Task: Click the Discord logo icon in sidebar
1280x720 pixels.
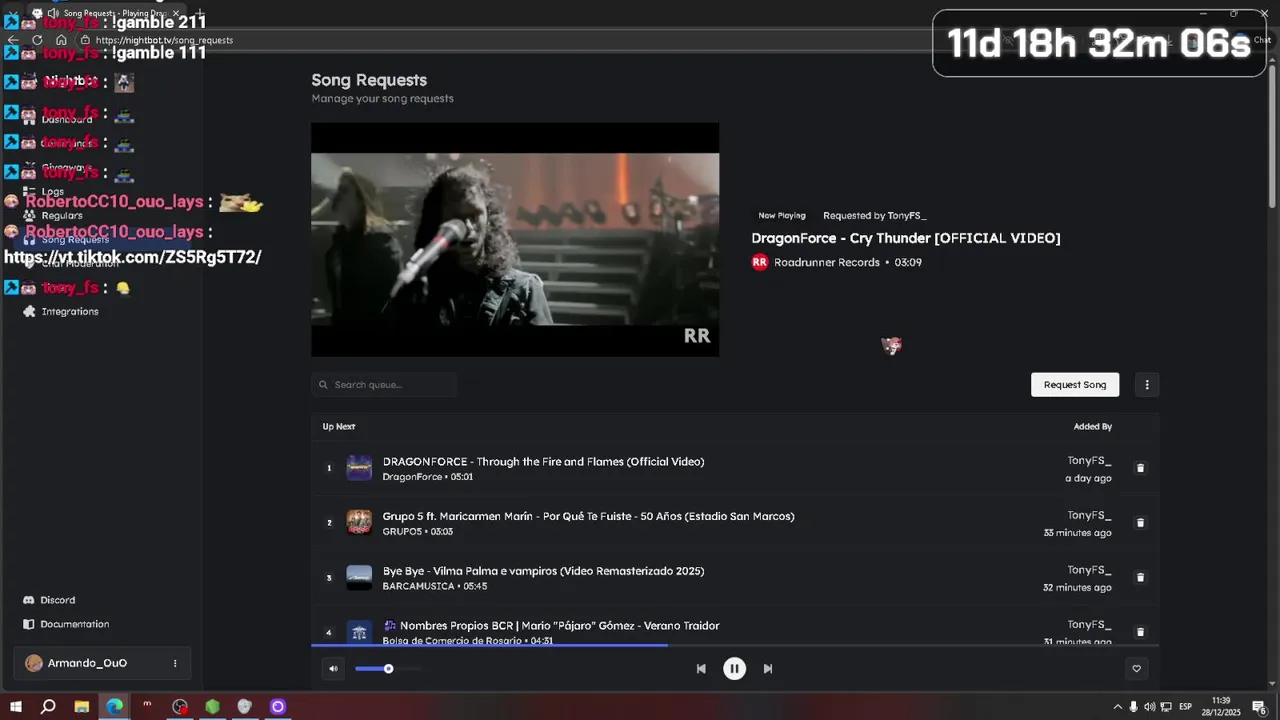Action: click(x=29, y=600)
